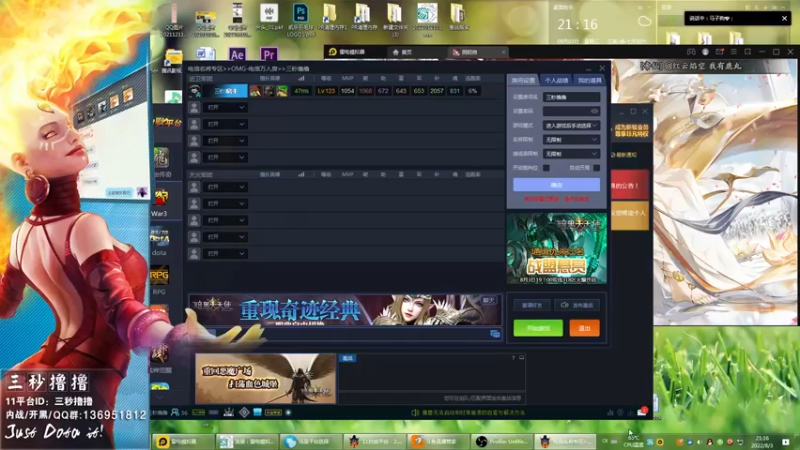This screenshot has width=800, height=450.
Task: Click the crown icon in the bottom status bar
Action: (x=228, y=412)
